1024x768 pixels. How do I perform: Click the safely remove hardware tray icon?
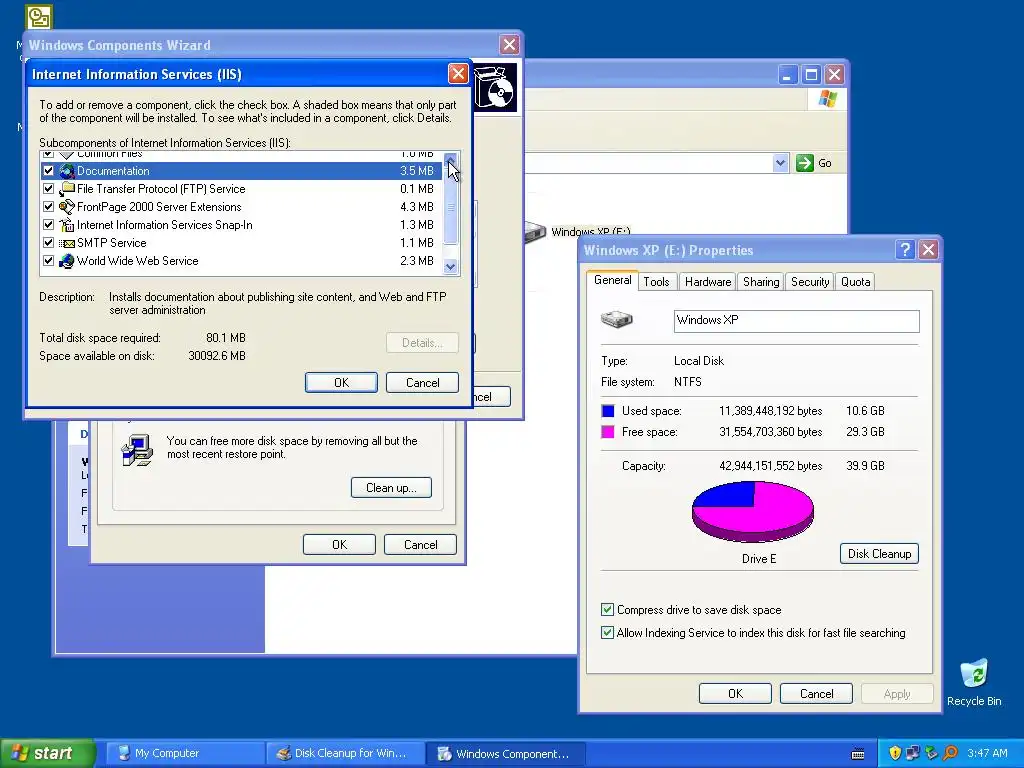click(x=932, y=753)
